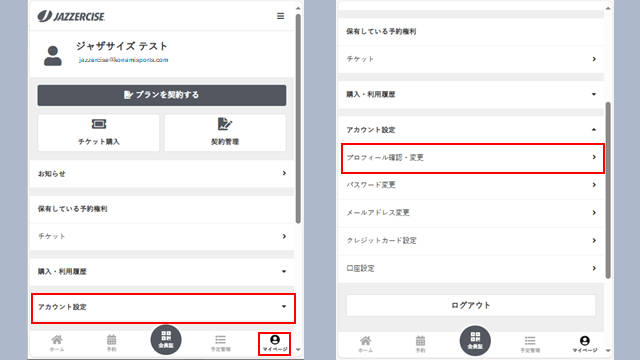Viewport: 640px width, 360px height.
Task: Click chevron on right screen チケット row
Action: (594, 59)
